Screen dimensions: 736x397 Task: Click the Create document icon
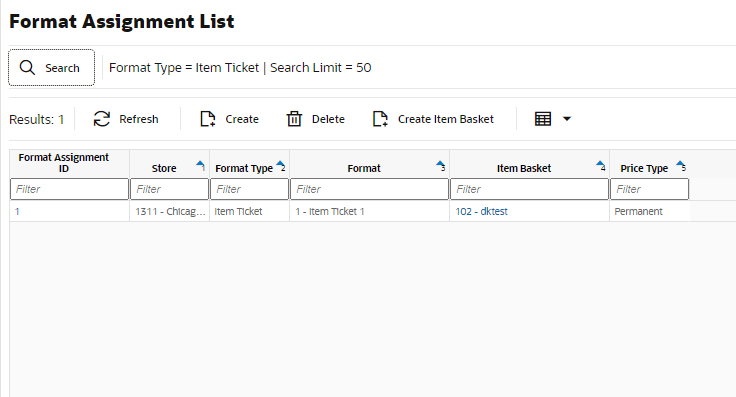click(x=207, y=119)
